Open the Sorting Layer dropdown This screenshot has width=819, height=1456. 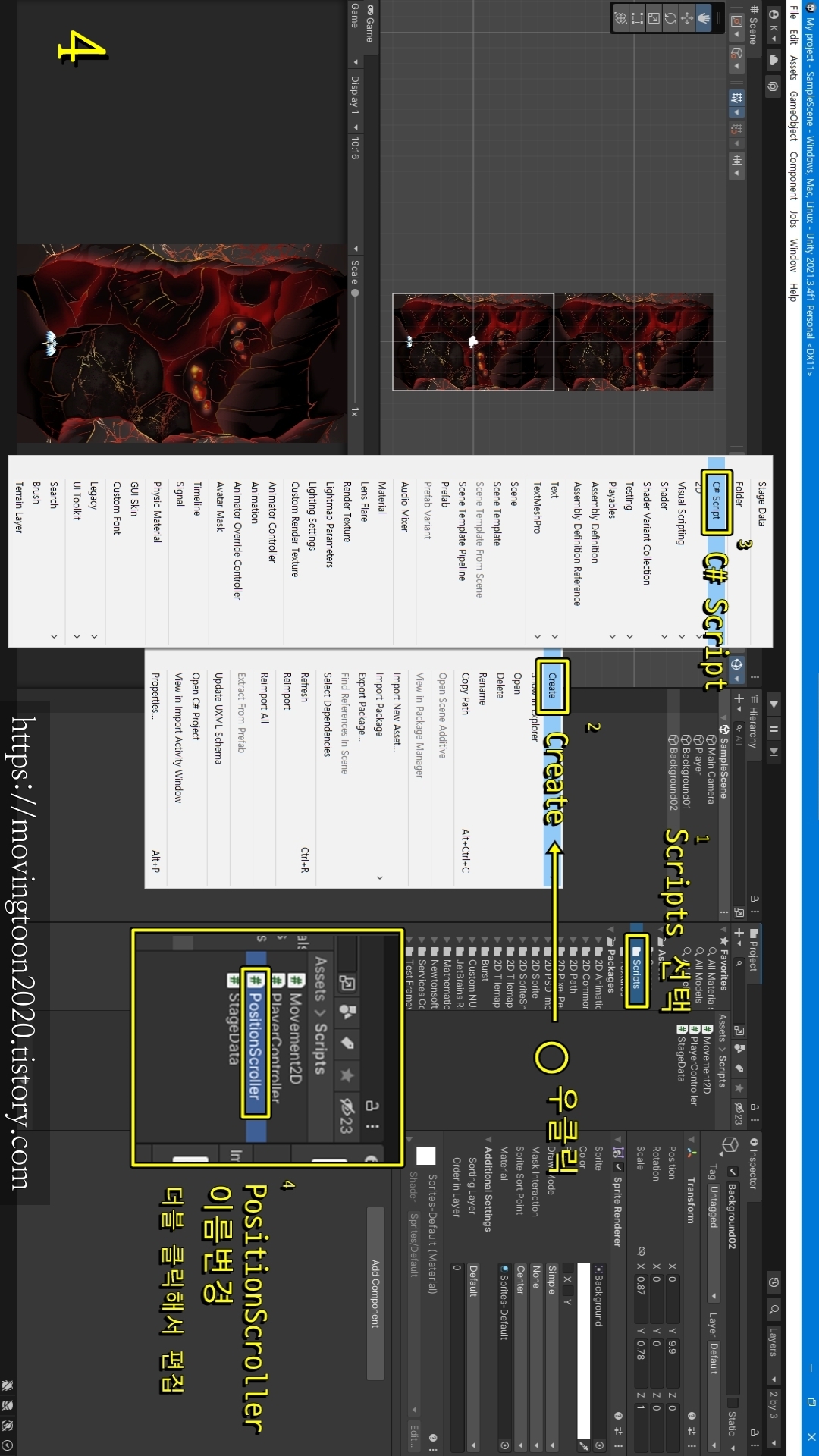point(473,1357)
